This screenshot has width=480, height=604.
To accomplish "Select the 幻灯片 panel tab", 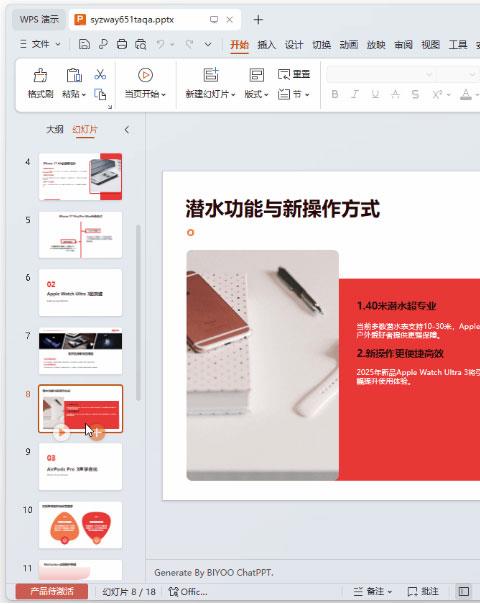I will [x=85, y=129].
